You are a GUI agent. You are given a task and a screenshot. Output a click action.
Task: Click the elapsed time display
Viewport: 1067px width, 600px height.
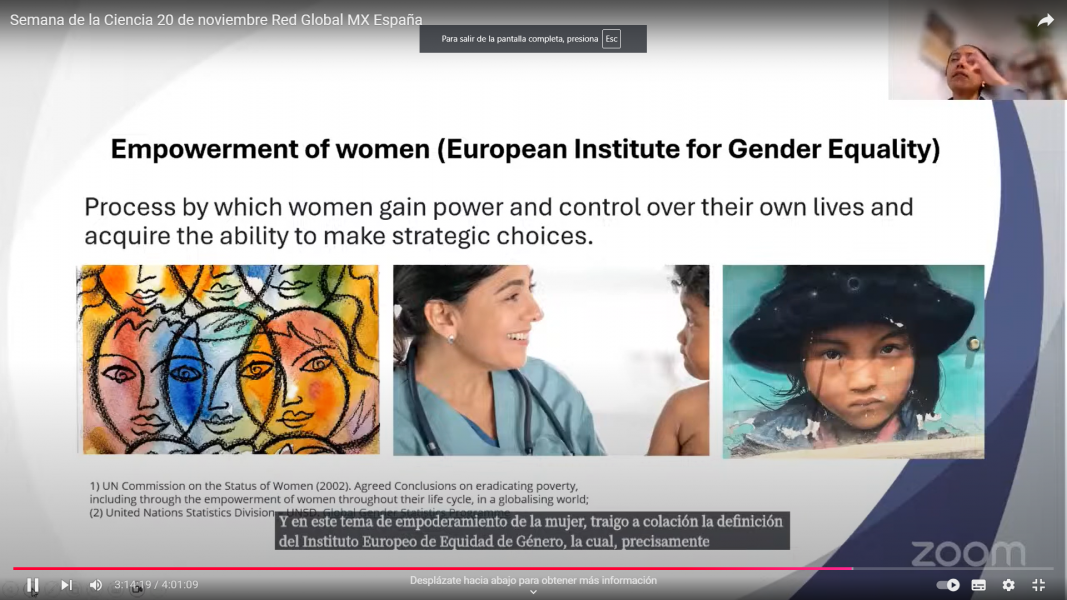pyautogui.click(x=132, y=585)
